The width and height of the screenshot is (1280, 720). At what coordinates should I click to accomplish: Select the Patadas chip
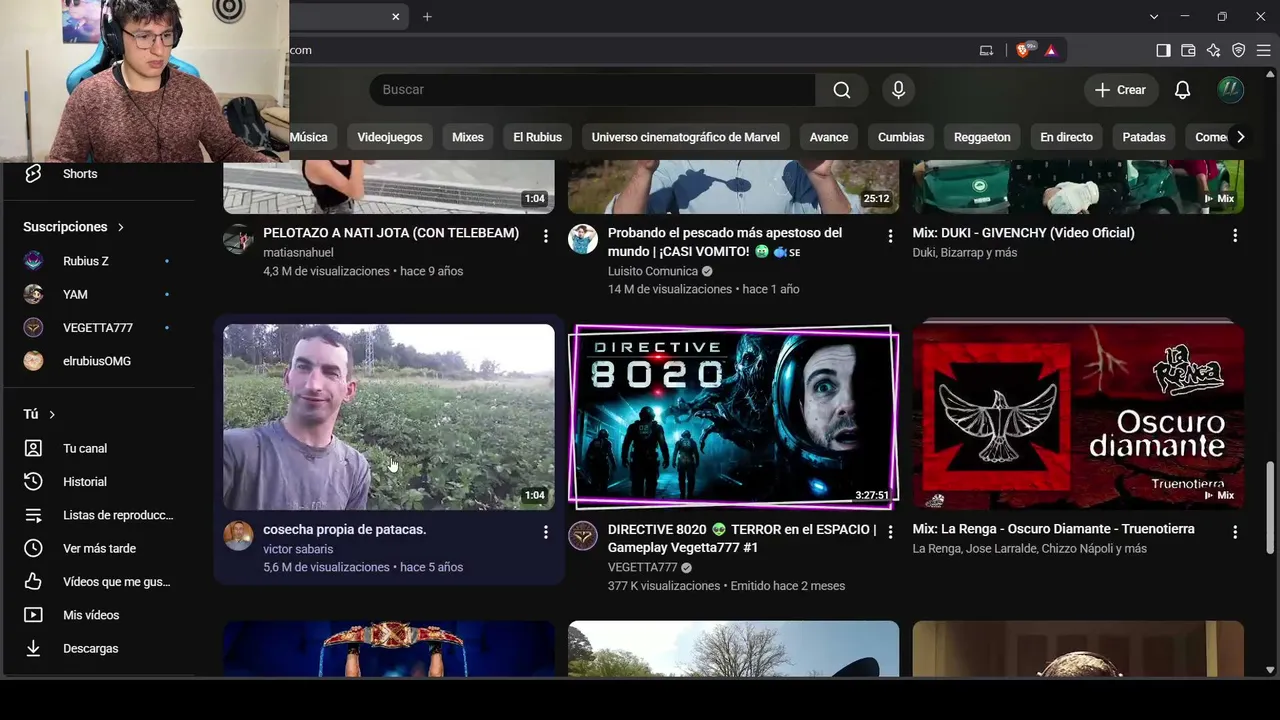(1144, 137)
